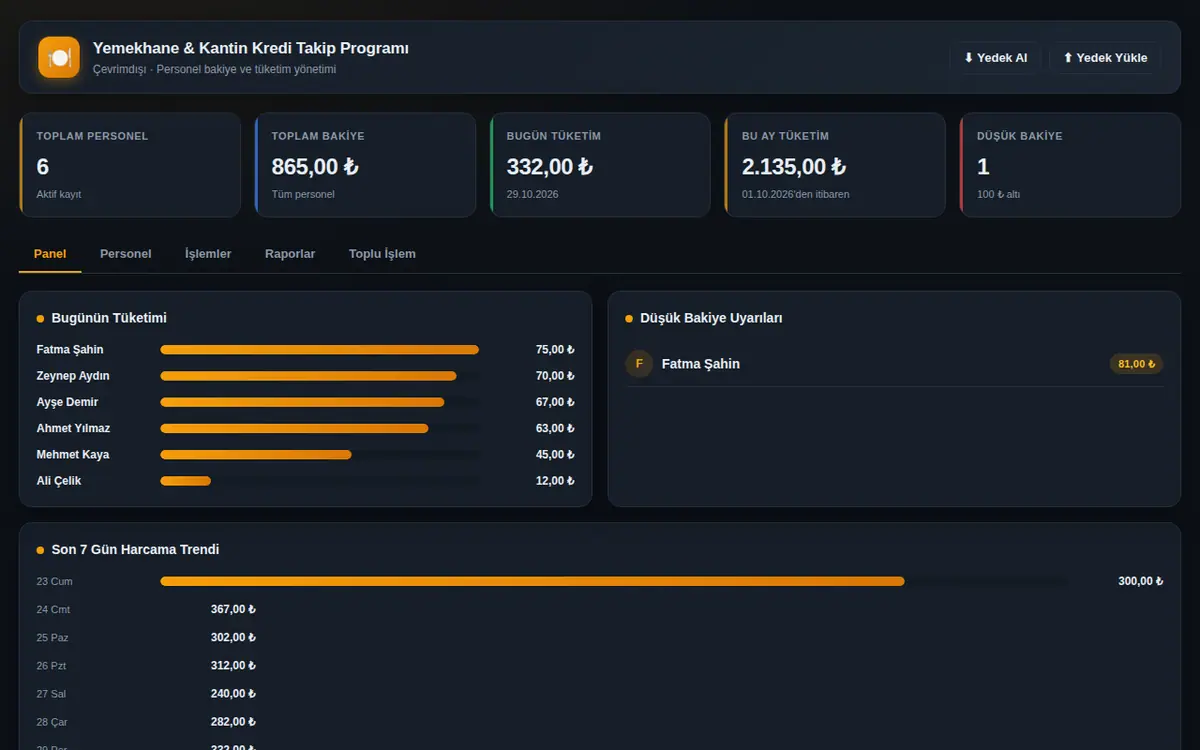Click the "24 Cmt" day label
Viewport: 1200px width, 750px height.
(53, 609)
